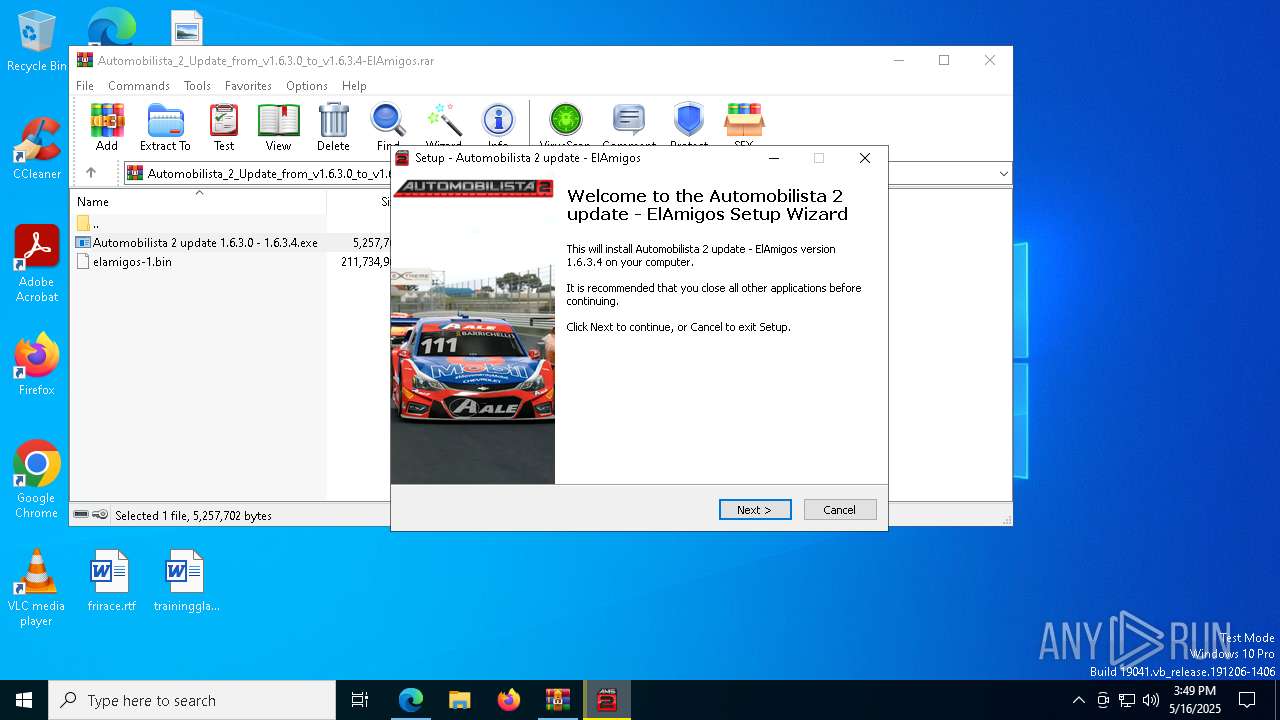
Task: Go up one folder level in WinRAR
Action: click(91, 173)
